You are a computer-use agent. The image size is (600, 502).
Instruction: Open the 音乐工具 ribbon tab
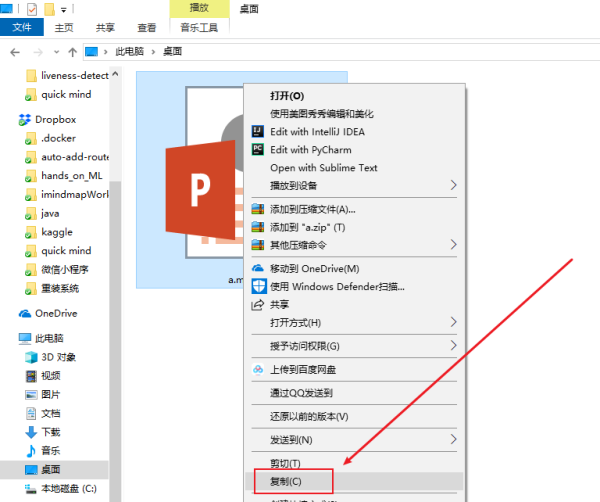199,28
